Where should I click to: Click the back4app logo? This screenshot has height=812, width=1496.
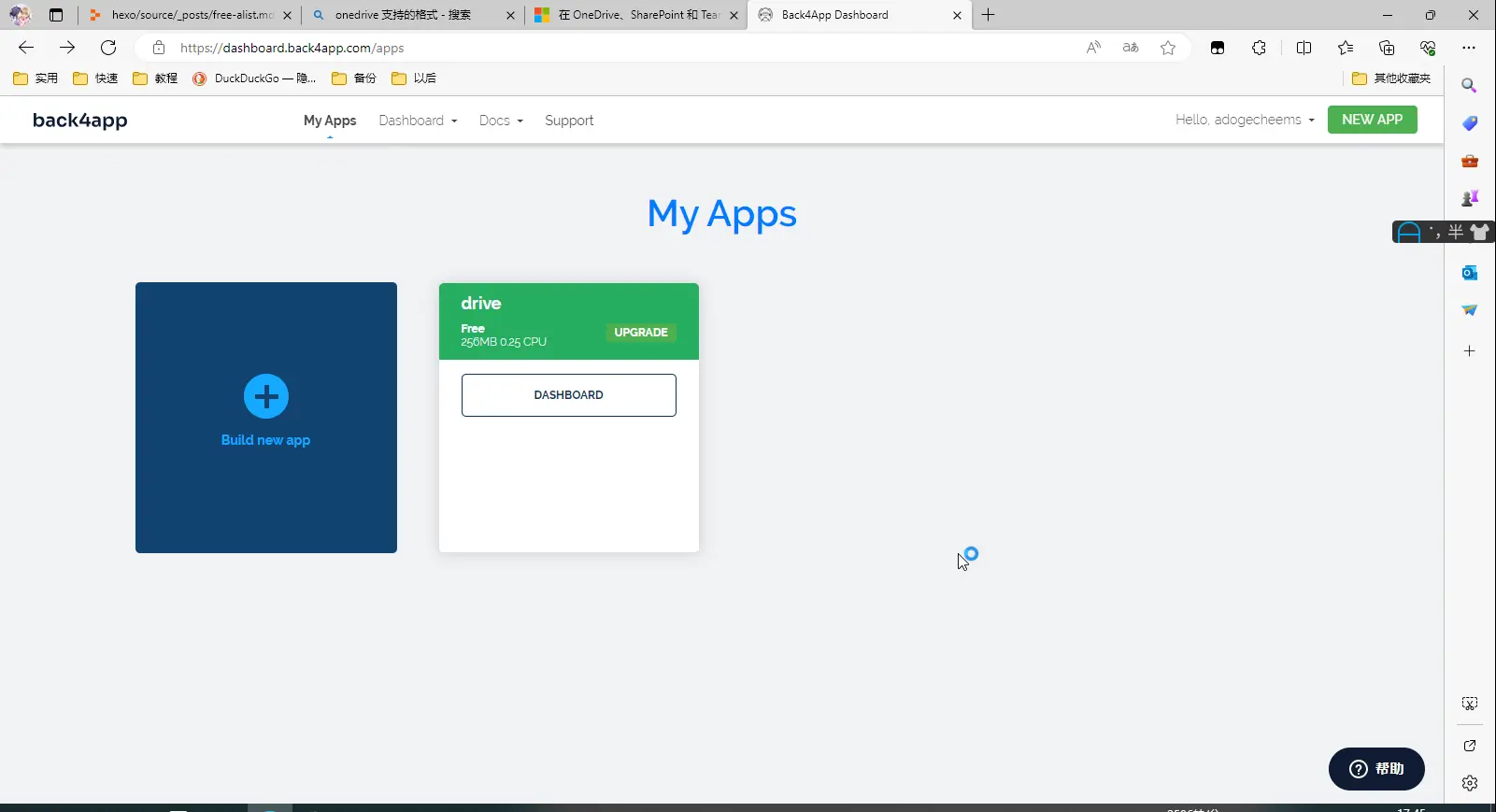tap(80, 120)
